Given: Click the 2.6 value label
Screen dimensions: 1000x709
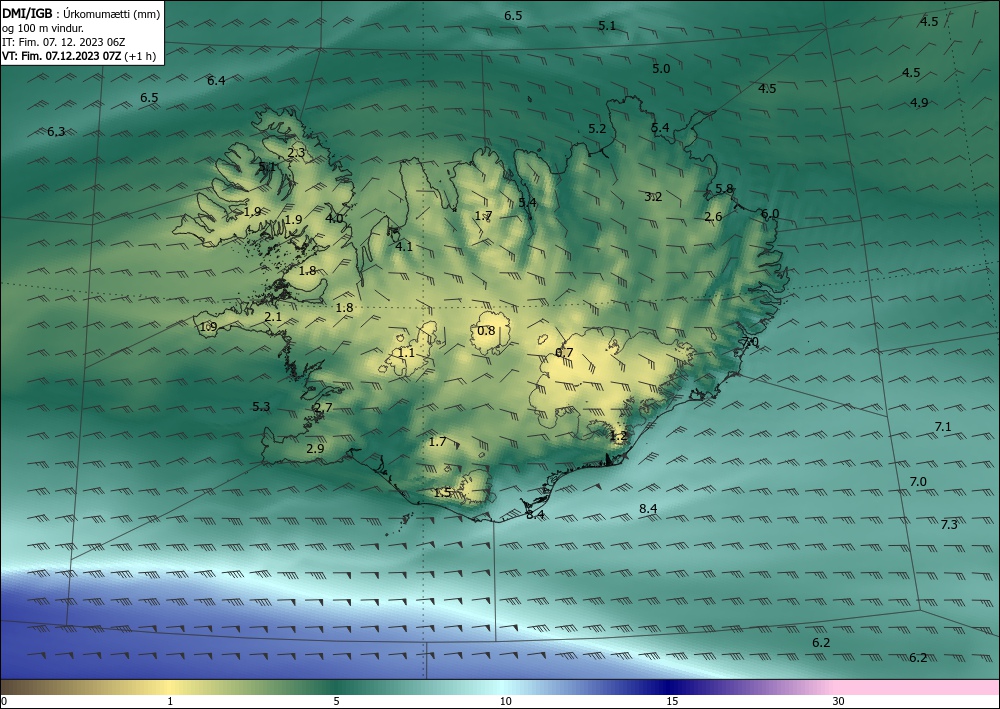Looking at the screenshot, I should [x=713, y=217].
